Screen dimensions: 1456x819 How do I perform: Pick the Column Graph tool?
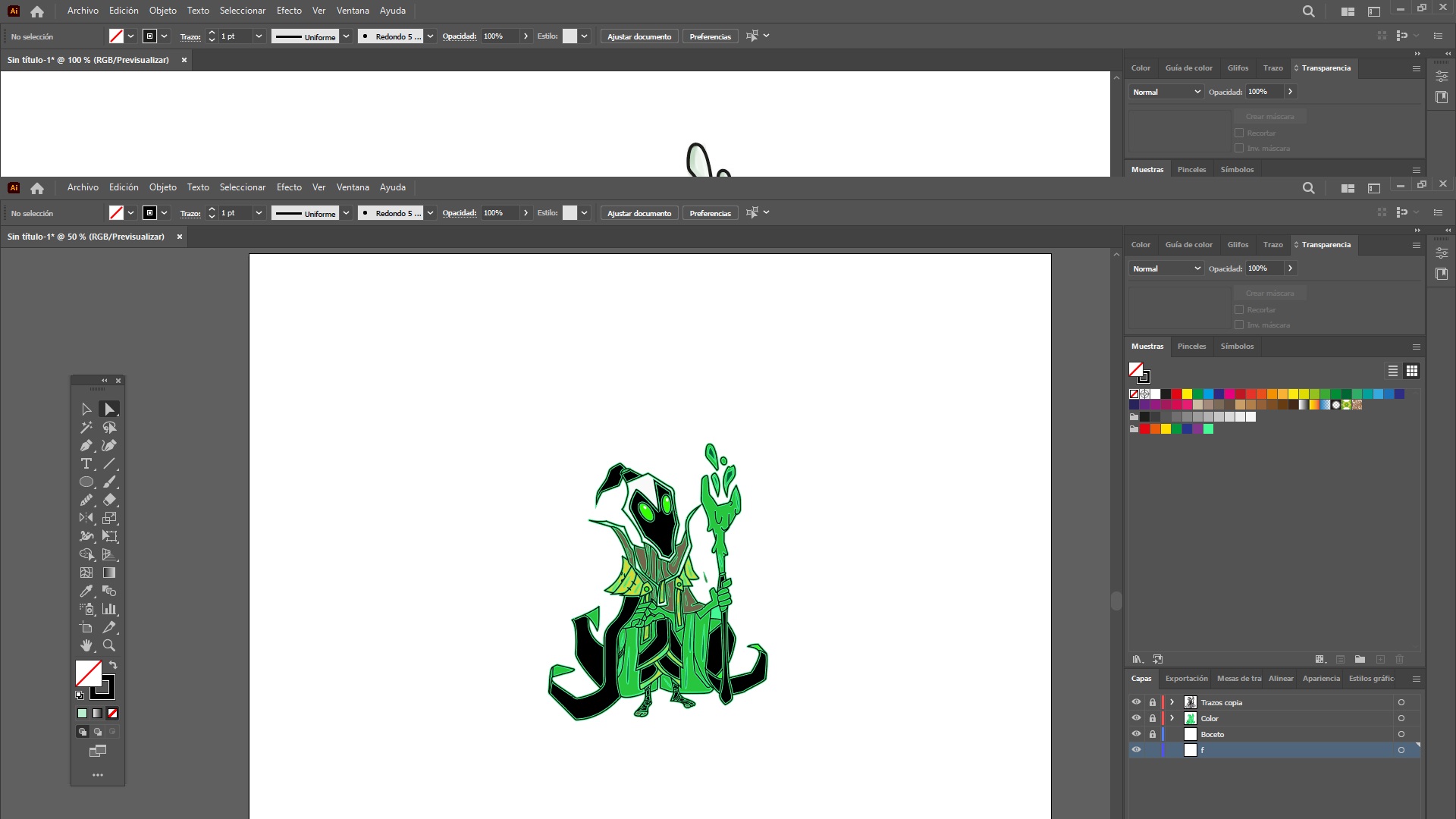109,610
